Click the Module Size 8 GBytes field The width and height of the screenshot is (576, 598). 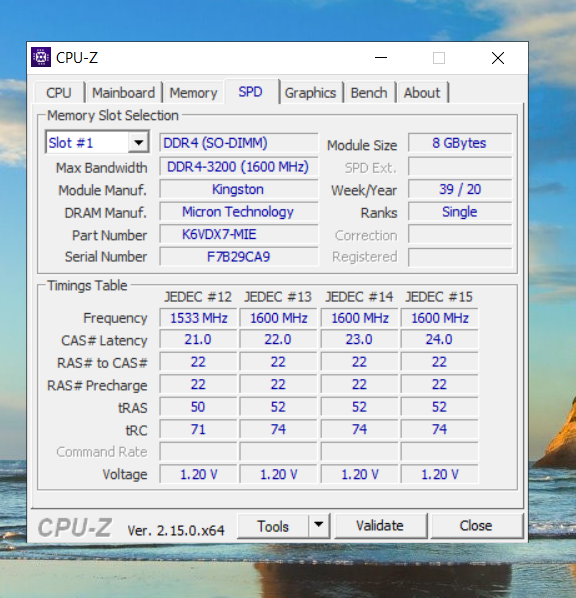tap(460, 143)
